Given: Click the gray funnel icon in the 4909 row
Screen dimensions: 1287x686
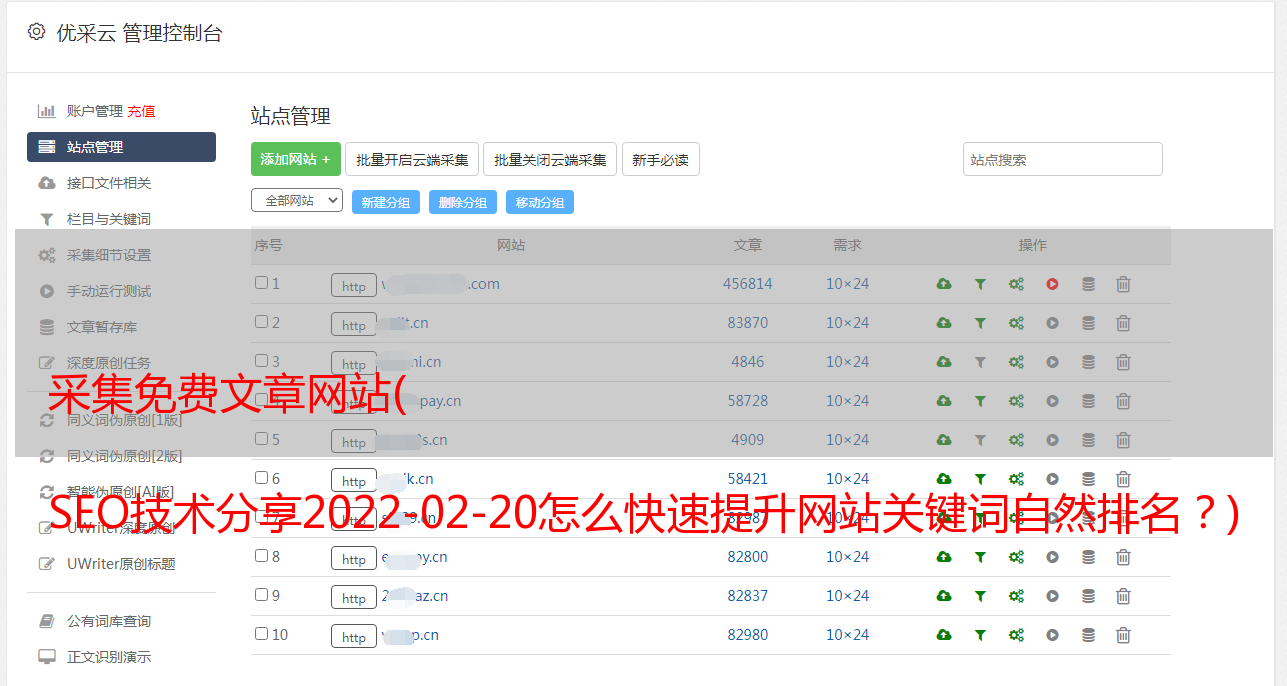Looking at the screenshot, I should 980,440.
